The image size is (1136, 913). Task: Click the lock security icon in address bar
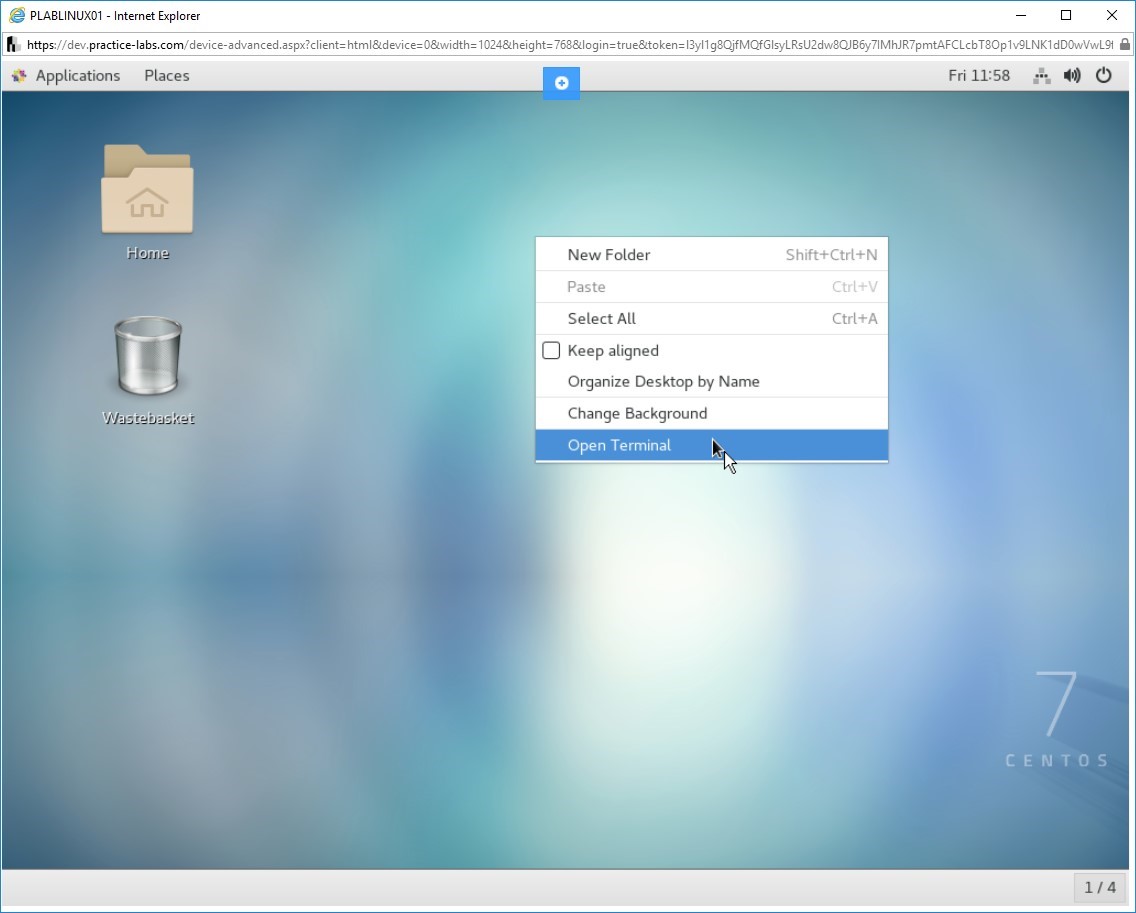point(1125,45)
